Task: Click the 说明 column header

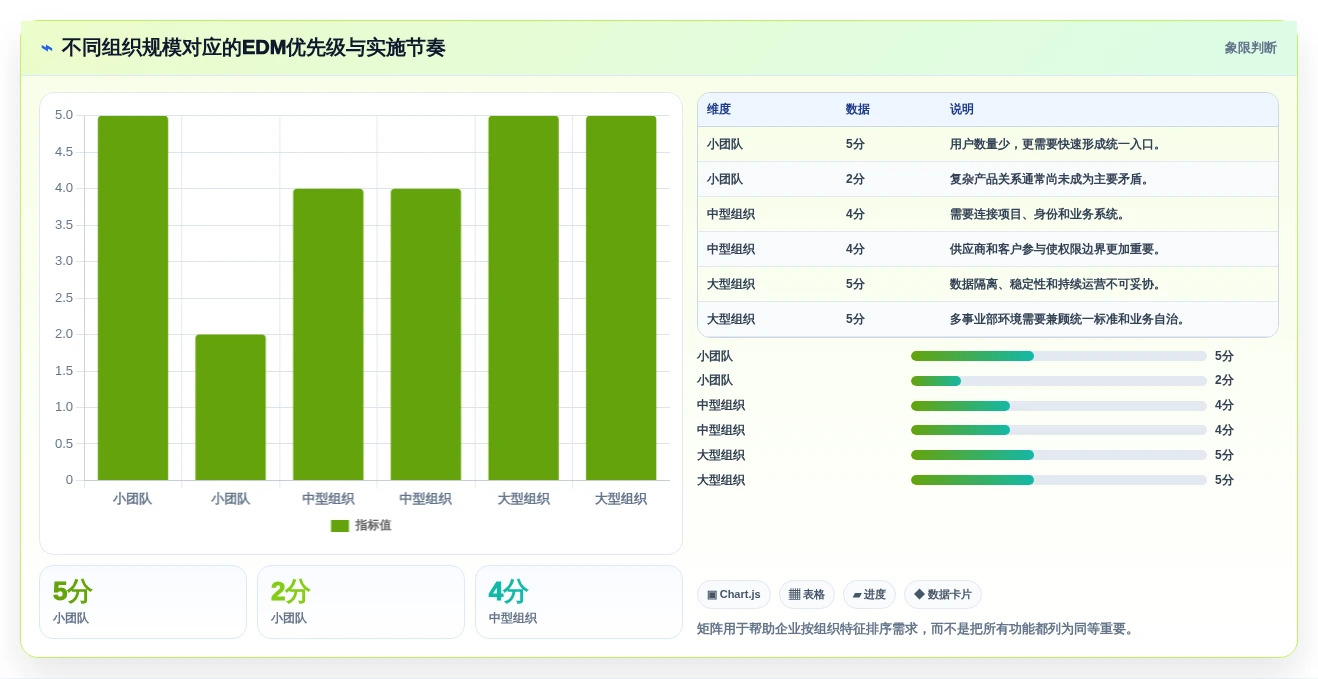Action: tap(962, 110)
